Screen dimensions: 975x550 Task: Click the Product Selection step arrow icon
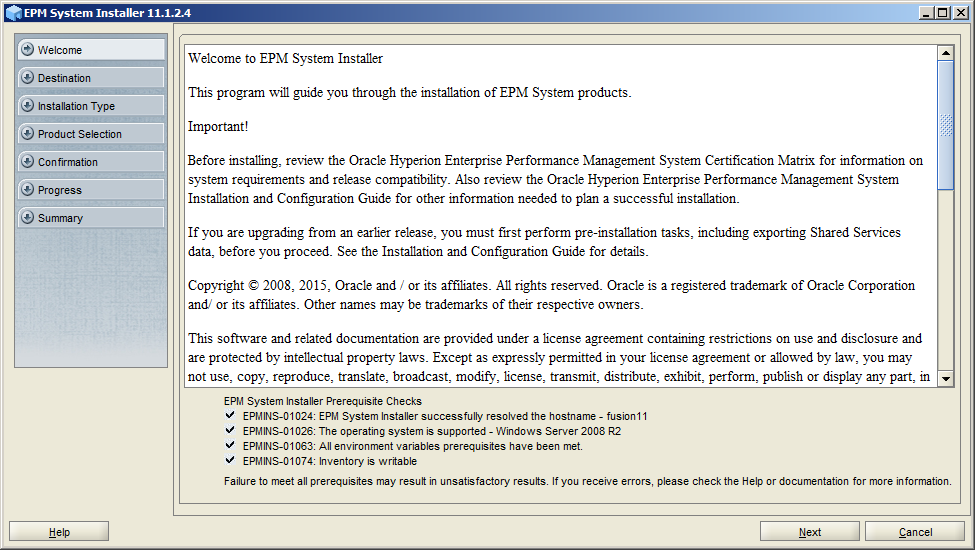(27, 133)
